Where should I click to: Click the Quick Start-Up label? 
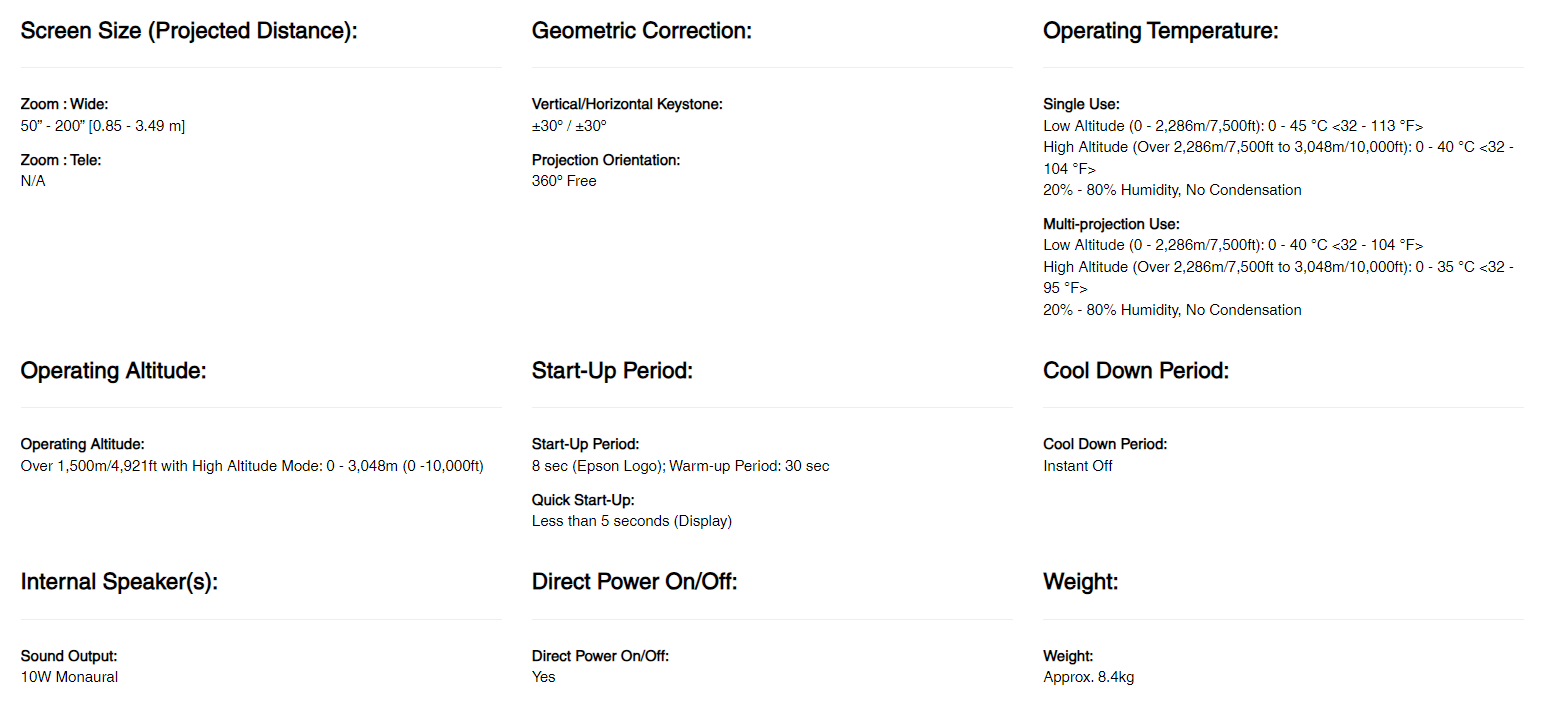click(583, 500)
